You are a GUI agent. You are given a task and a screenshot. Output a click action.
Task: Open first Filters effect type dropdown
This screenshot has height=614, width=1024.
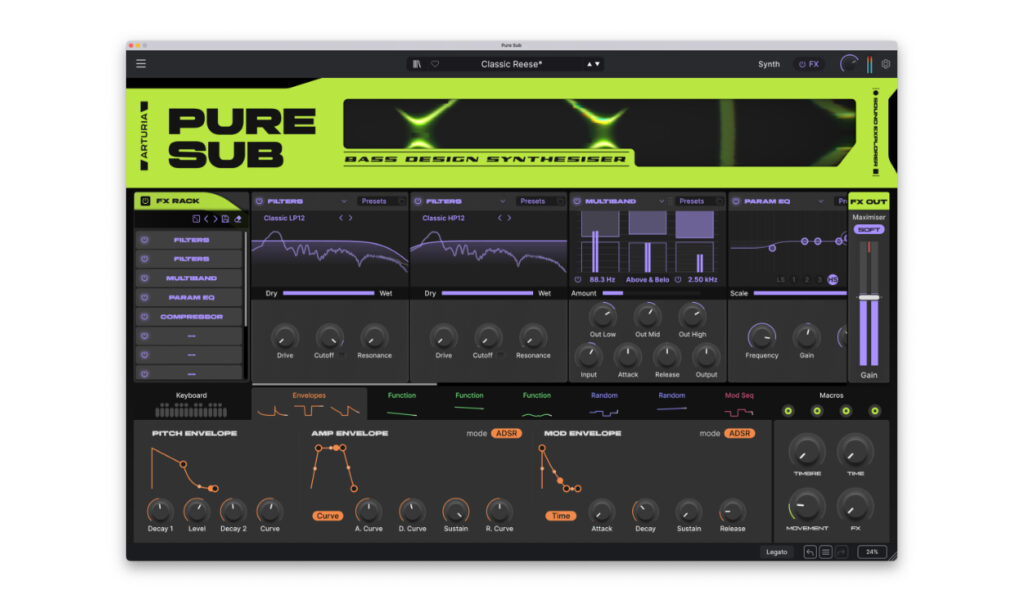344,201
